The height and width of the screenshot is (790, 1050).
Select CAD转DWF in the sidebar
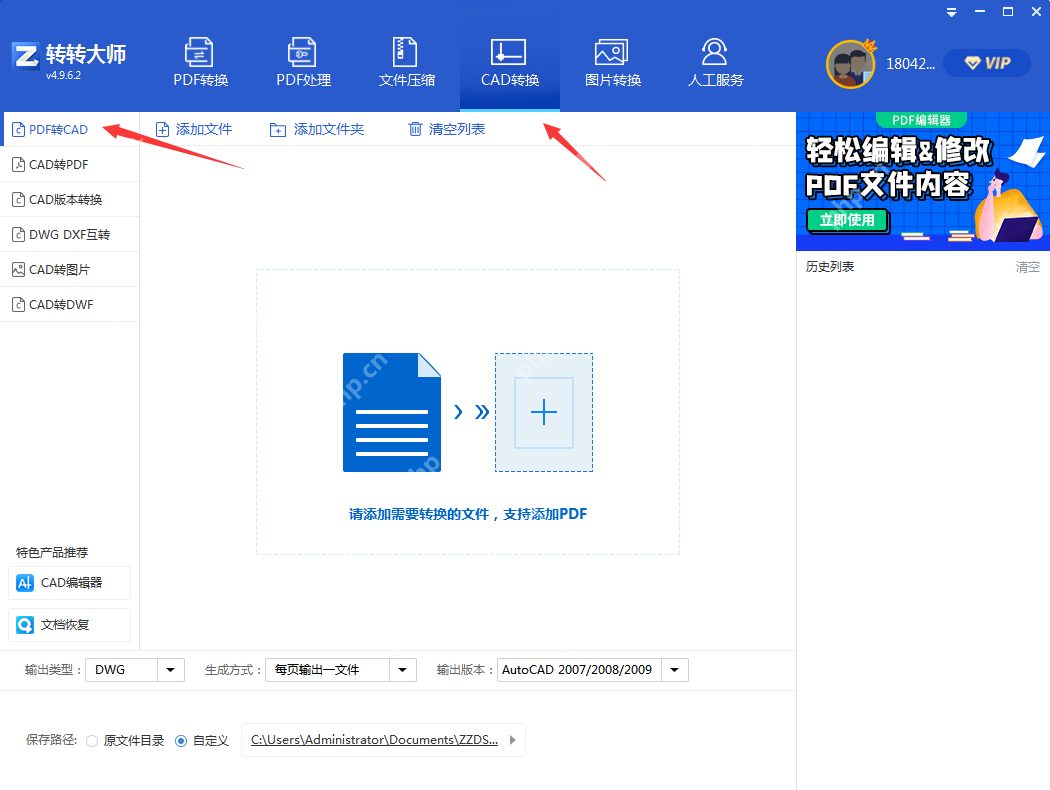tap(70, 305)
